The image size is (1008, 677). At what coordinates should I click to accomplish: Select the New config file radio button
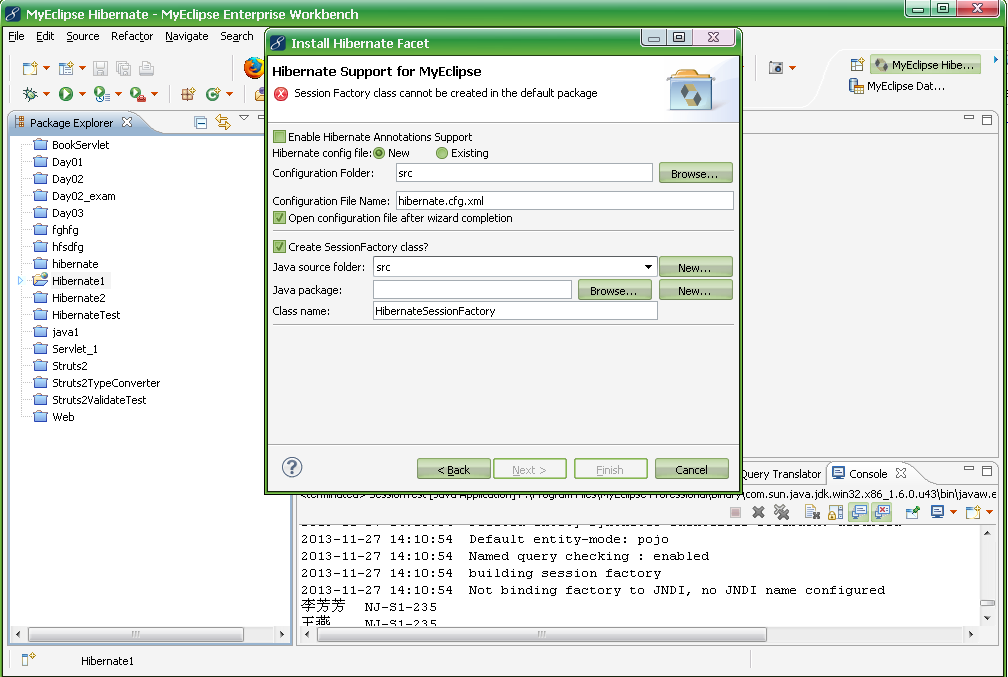[379, 153]
